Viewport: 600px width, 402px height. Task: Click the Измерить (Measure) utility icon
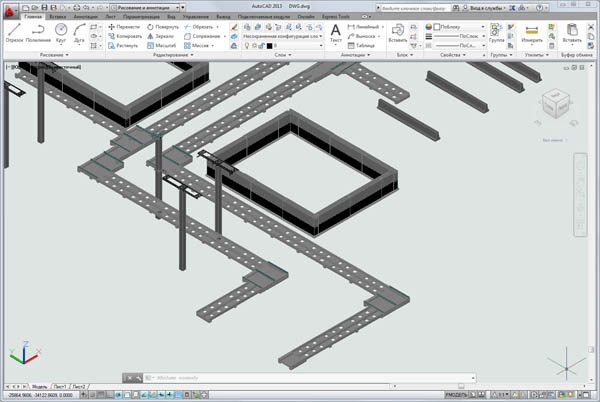pyautogui.click(x=533, y=32)
